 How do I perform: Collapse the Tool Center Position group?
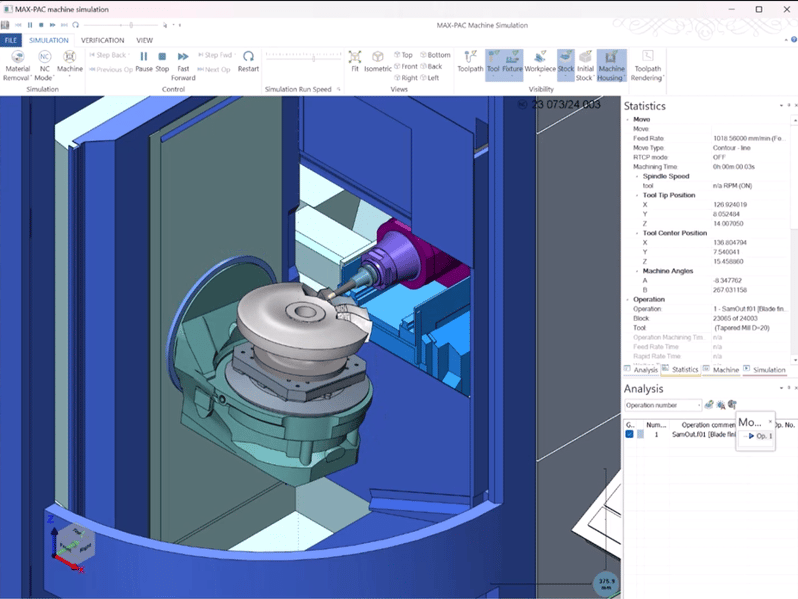coord(637,234)
